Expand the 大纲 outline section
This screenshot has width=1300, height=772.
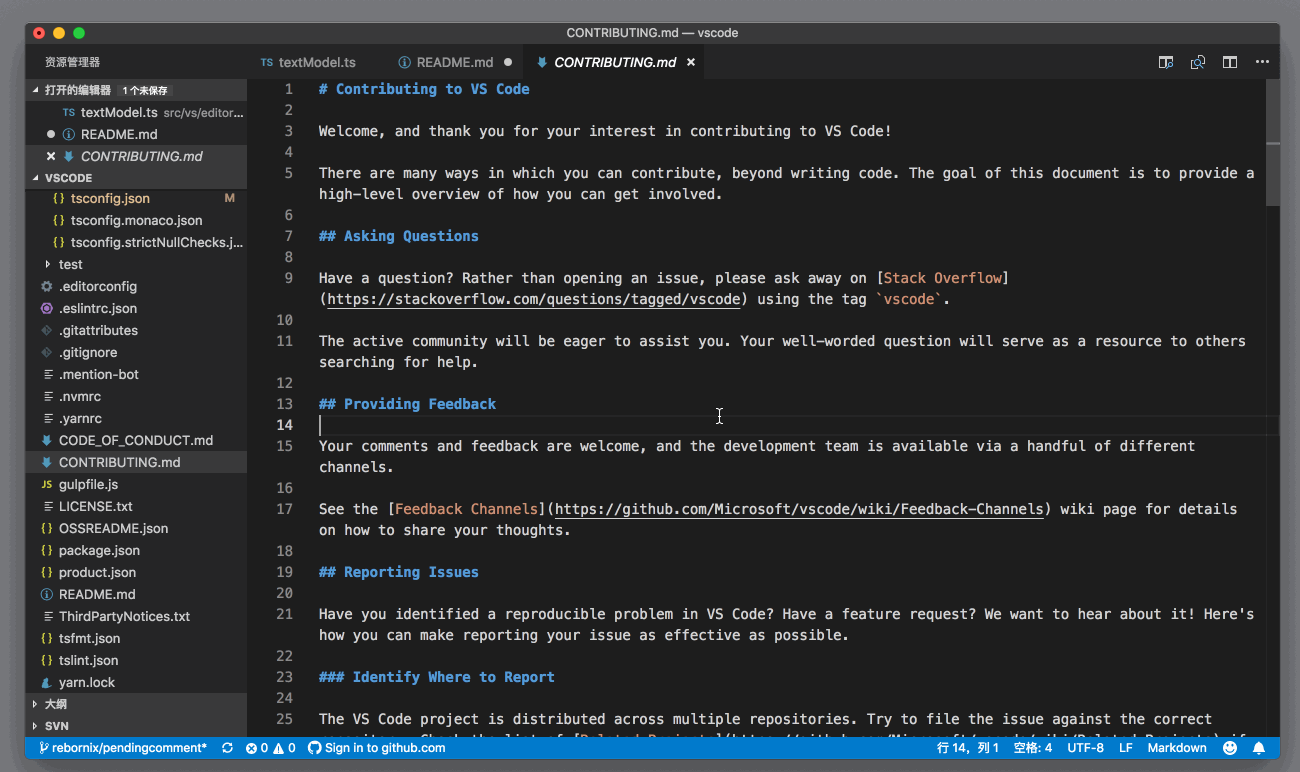pyautogui.click(x=55, y=704)
